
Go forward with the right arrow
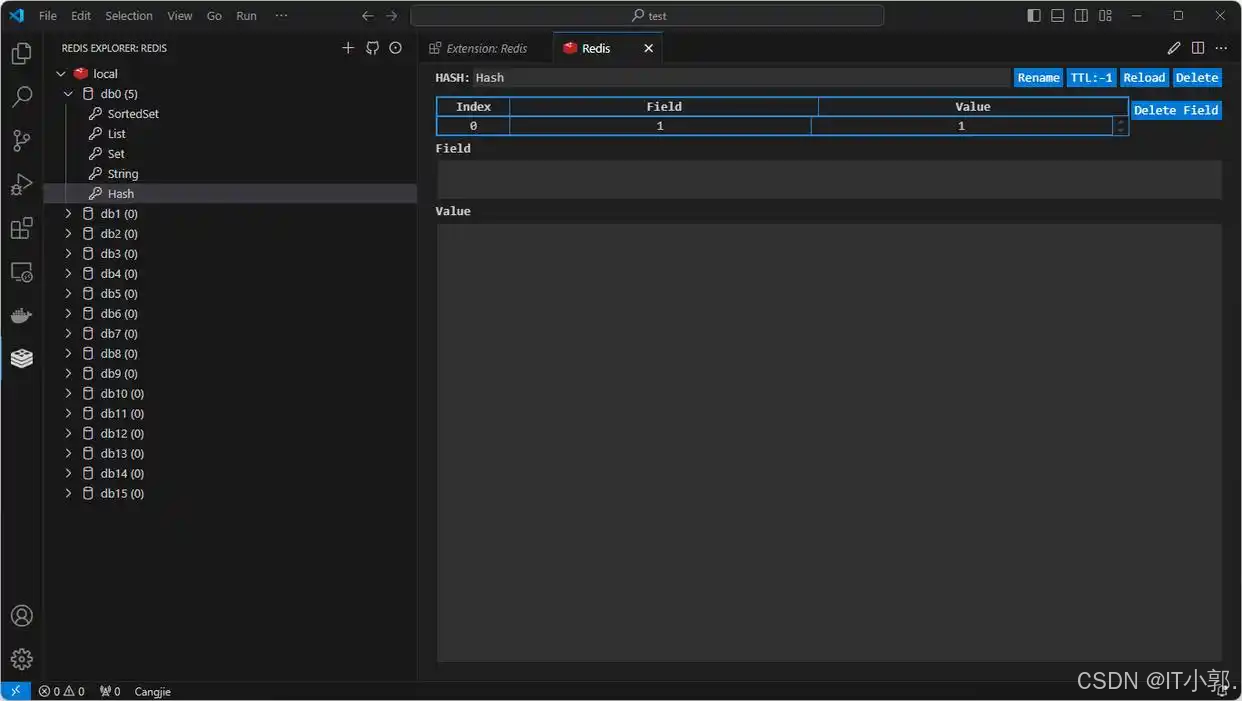[x=392, y=16]
